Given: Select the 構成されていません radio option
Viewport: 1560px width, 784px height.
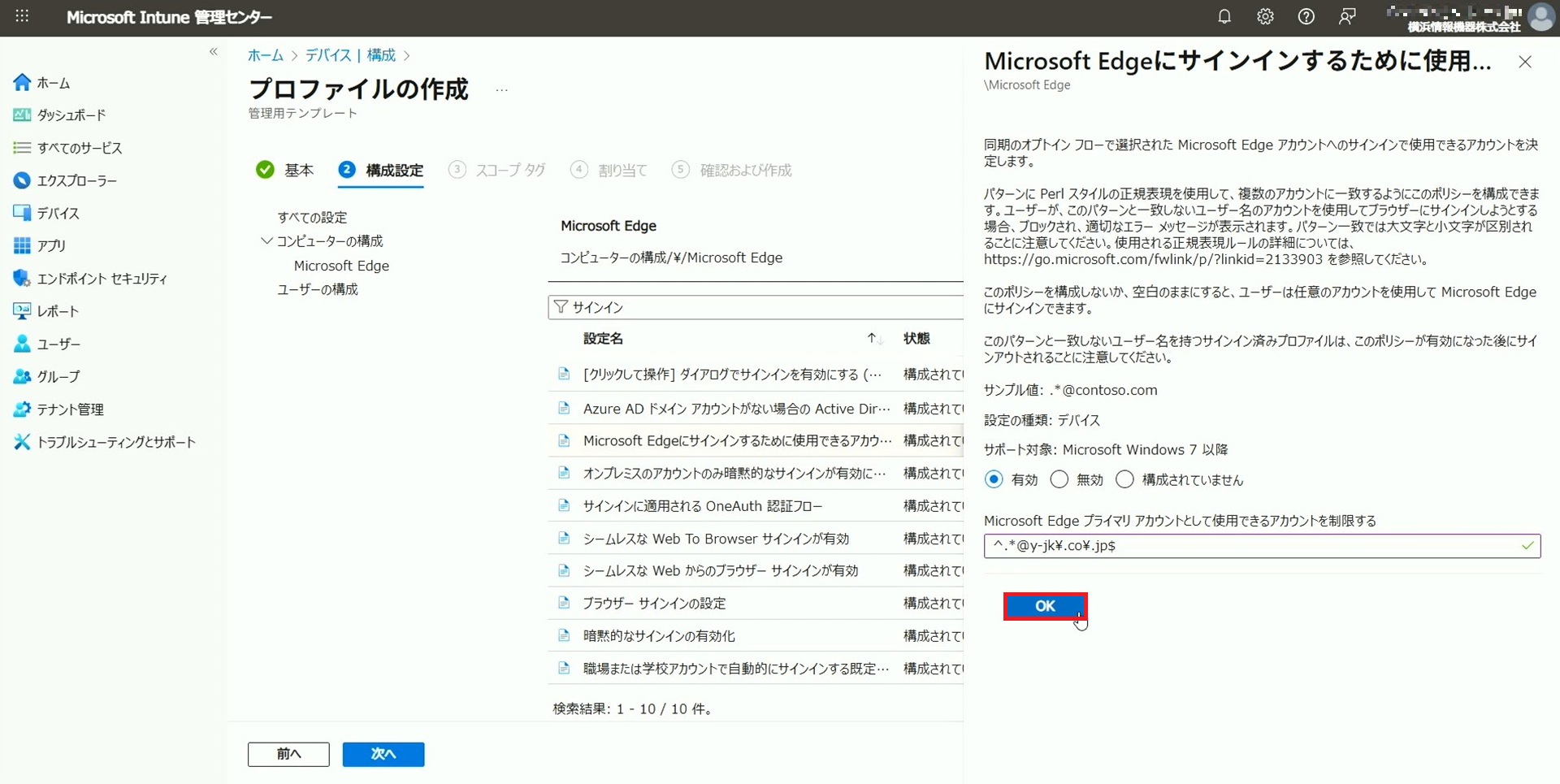Looking at the screenshot, I should 1124,479.
